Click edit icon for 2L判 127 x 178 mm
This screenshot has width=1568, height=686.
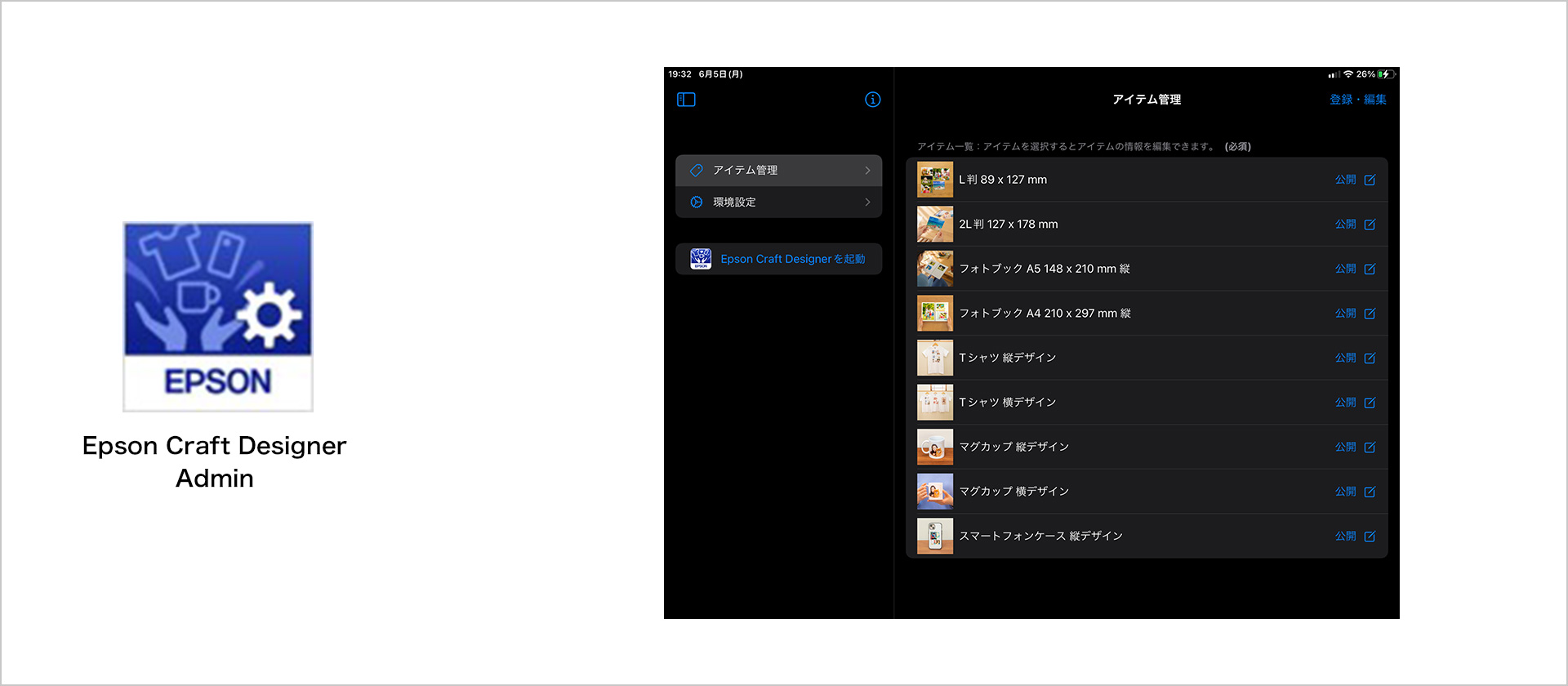(x=1370, y=225)
